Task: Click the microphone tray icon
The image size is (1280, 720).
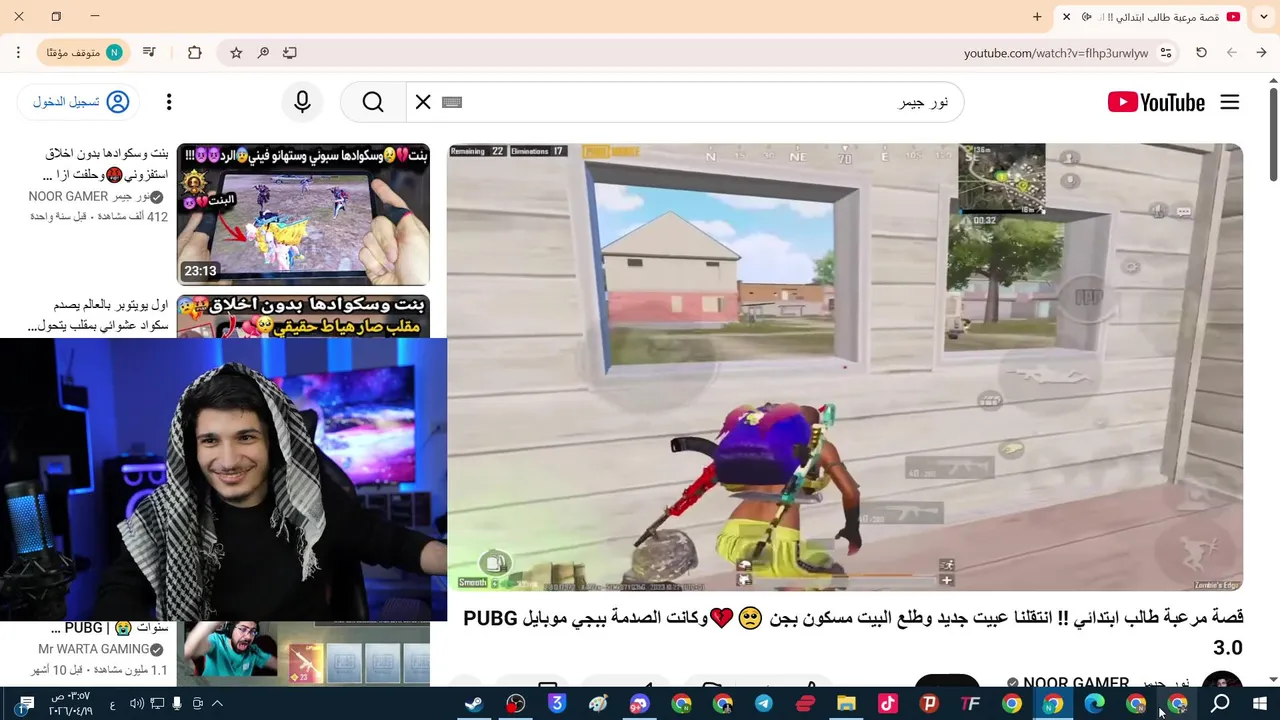Action: [178, 704]
